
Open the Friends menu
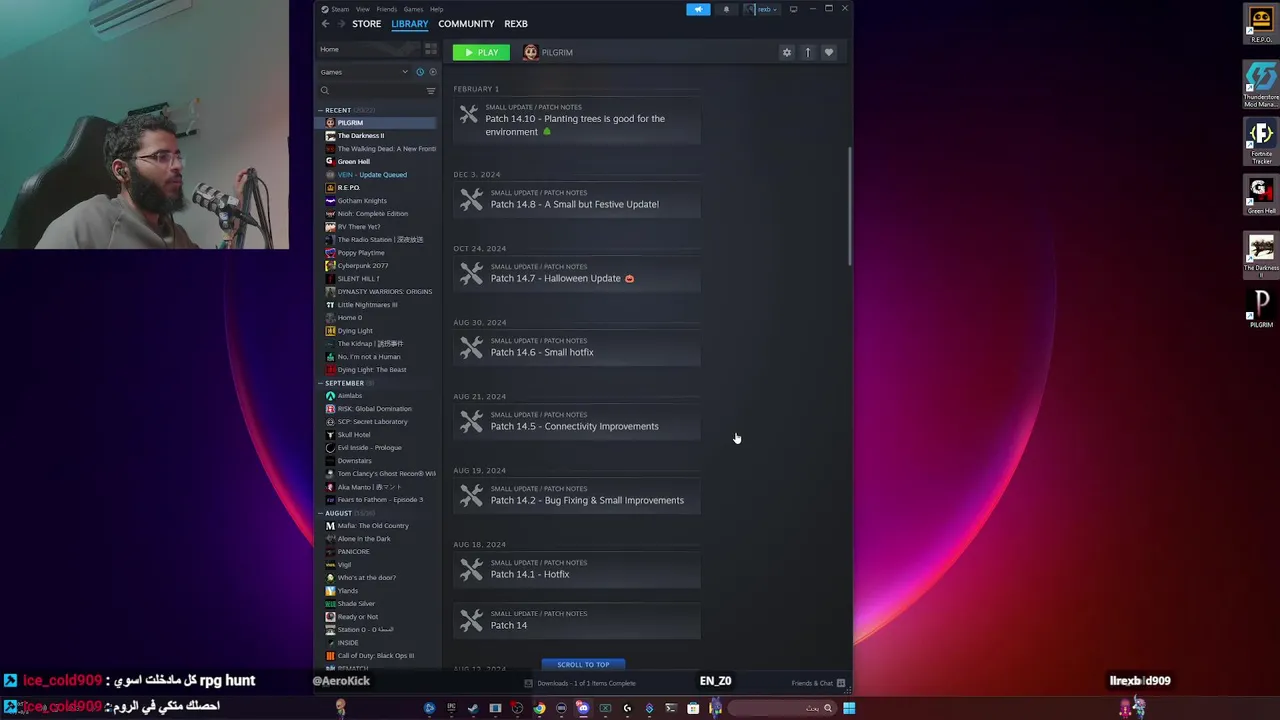click(x=386, y=9)
